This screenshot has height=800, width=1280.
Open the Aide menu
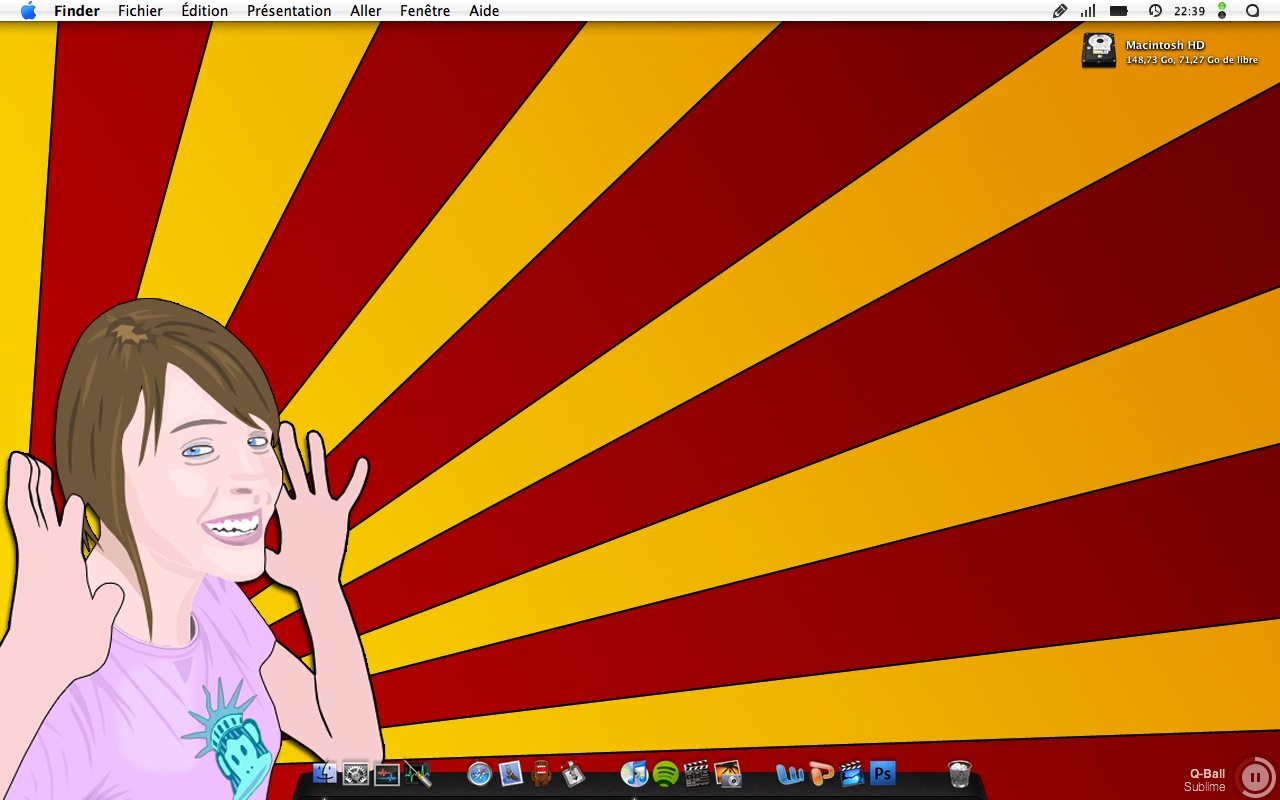click(x=484, y=11)
